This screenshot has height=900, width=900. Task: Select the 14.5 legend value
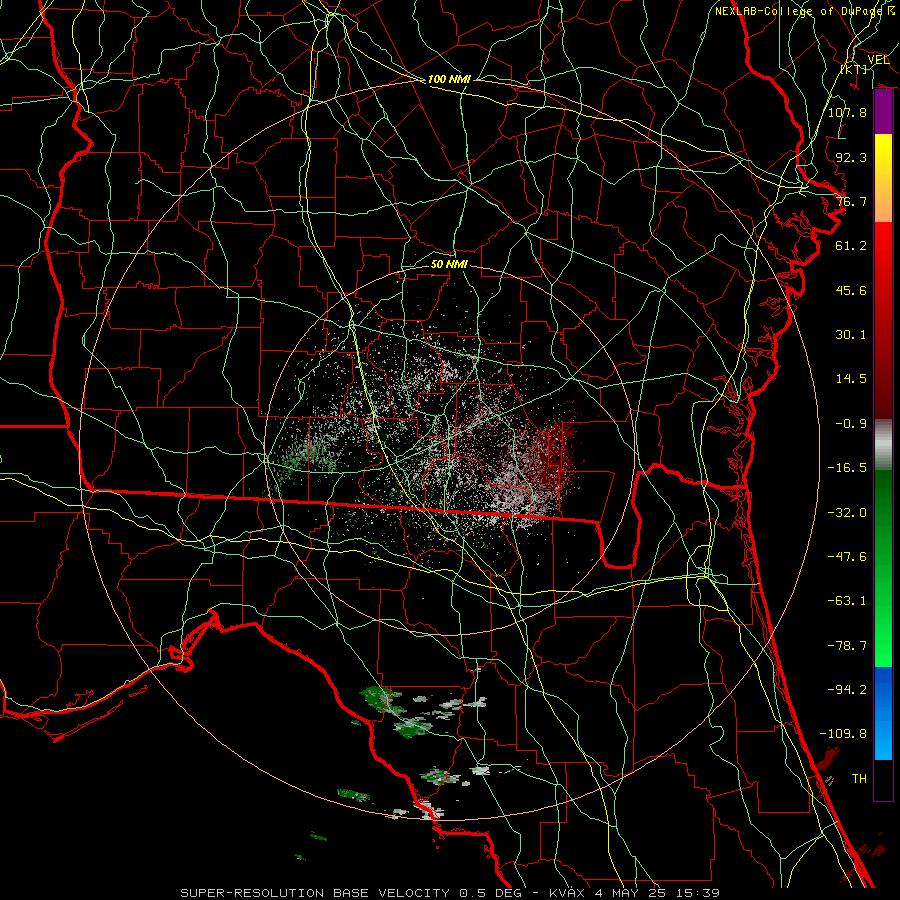[x=851, y=379]
